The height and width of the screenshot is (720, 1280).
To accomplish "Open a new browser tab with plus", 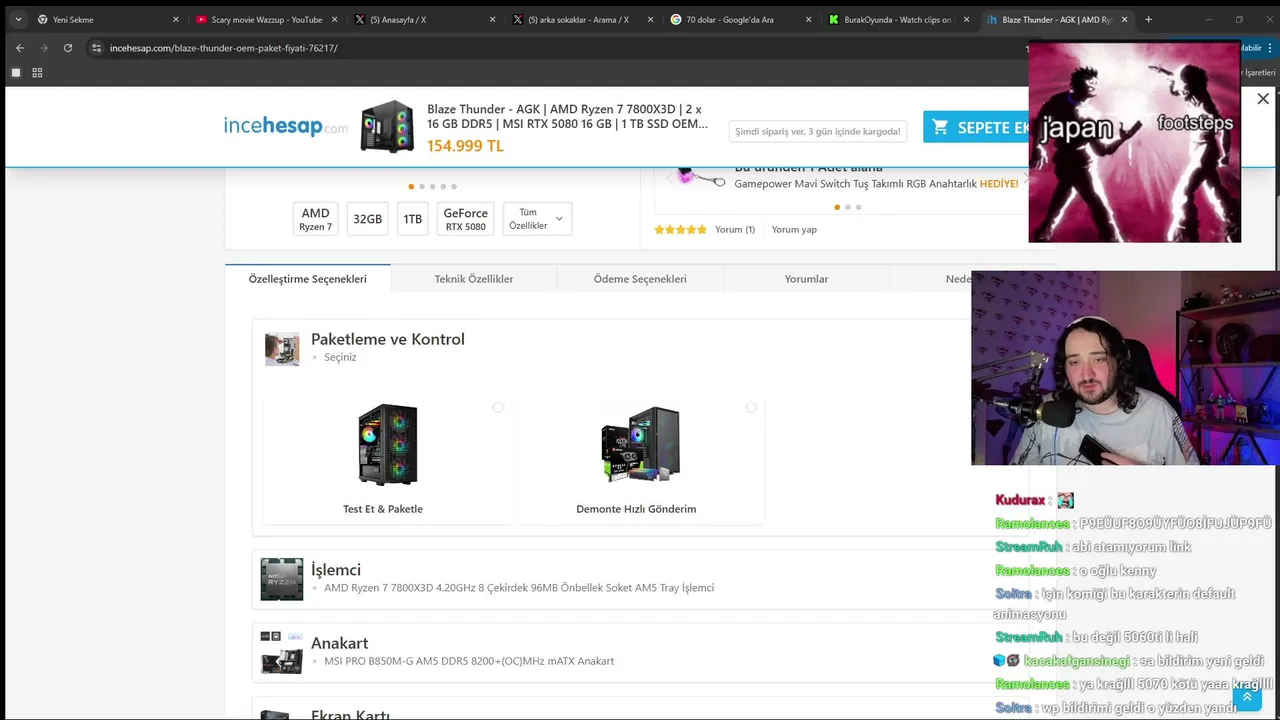I will (1148, 19).
